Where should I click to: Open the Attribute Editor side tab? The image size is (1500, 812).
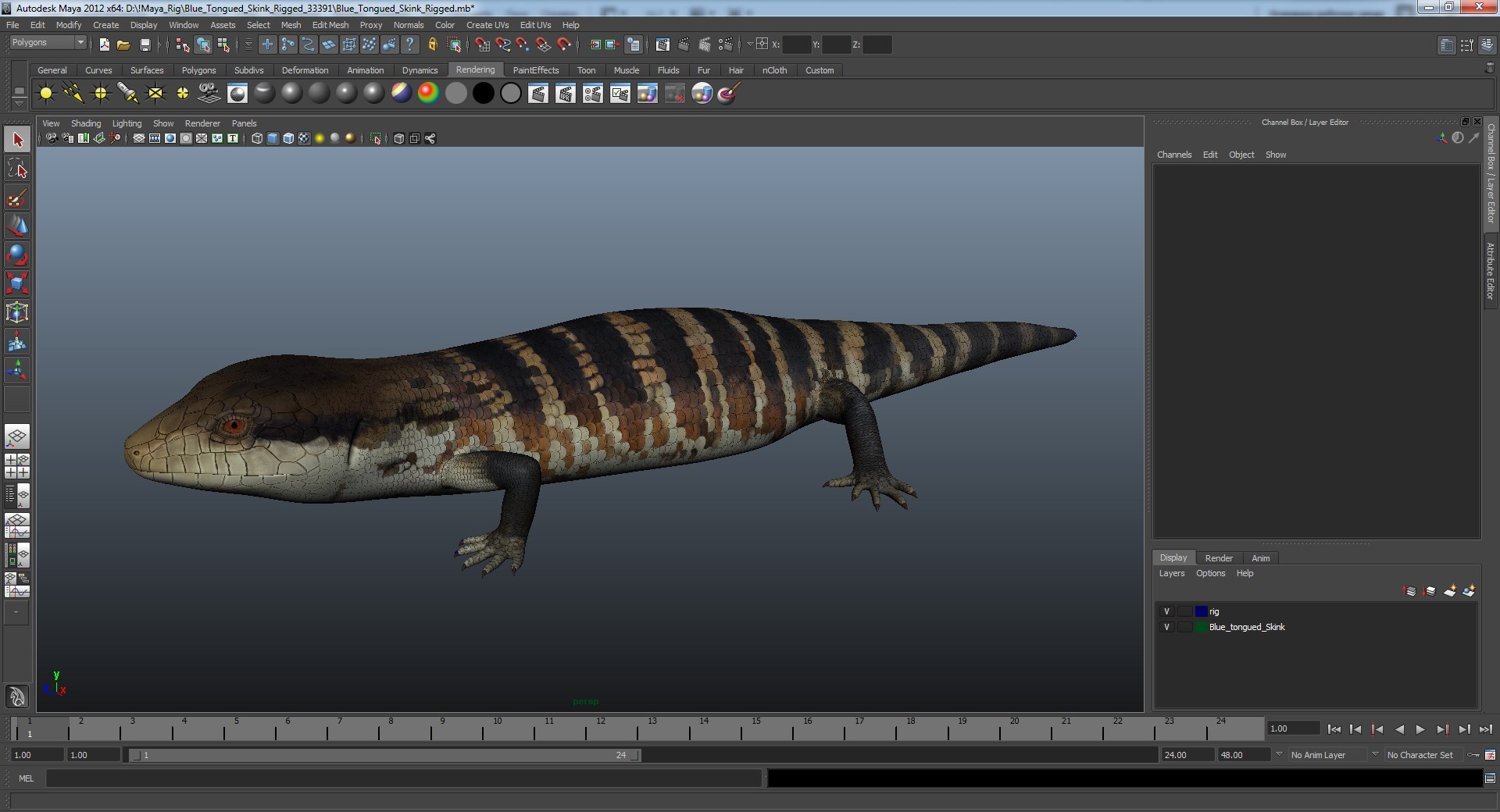(x=1491, y=271)
